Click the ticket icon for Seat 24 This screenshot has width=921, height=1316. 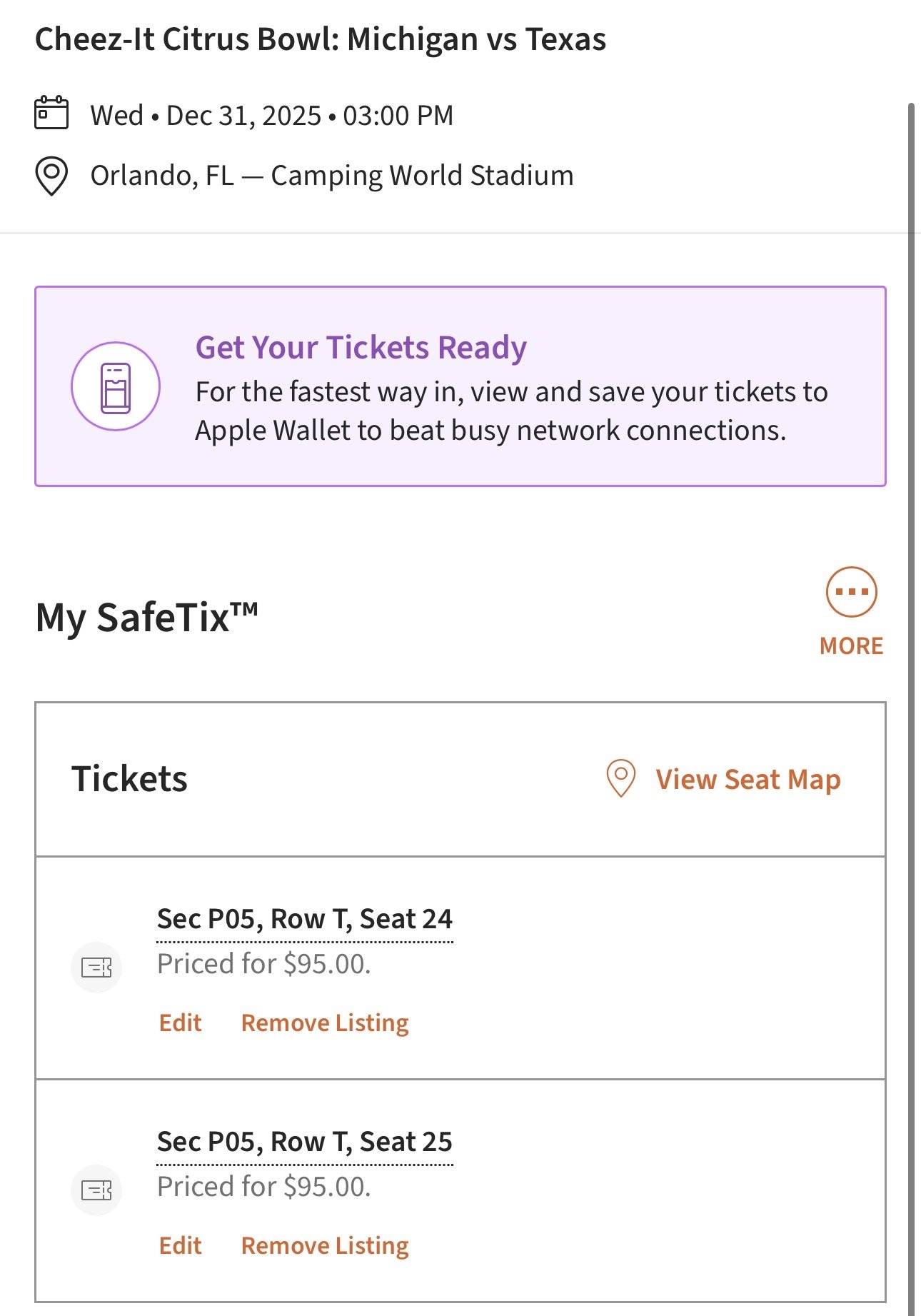pyautogui.click(x=96, y=968)
